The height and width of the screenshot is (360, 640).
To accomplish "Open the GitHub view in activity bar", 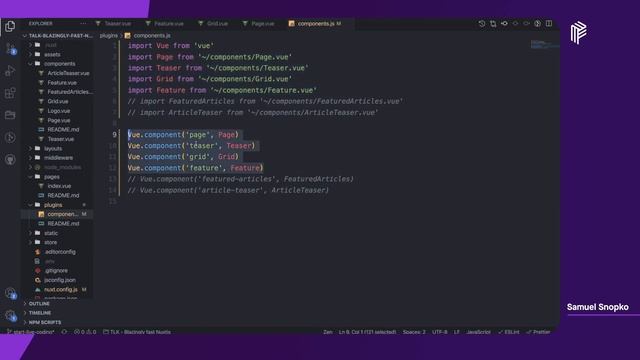I will click(x=10, y=159).
